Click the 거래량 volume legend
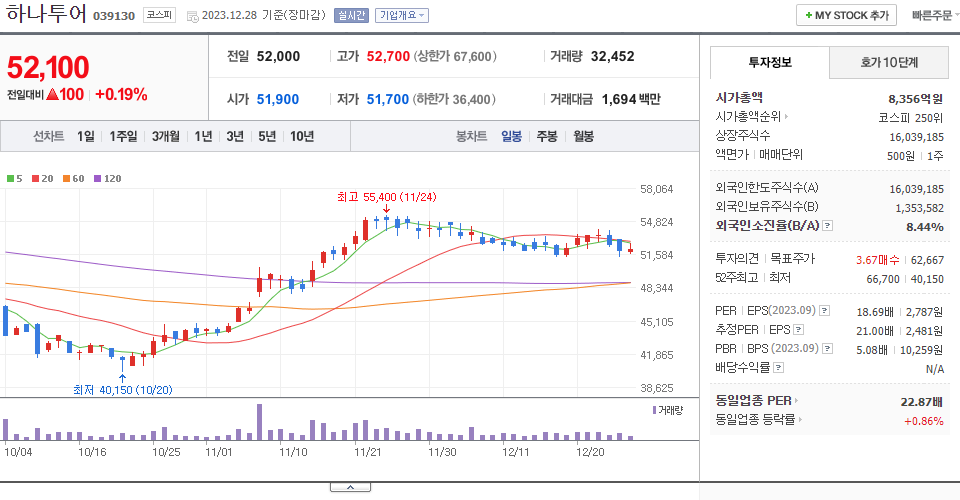960x500 pixels. click(667, 410)
